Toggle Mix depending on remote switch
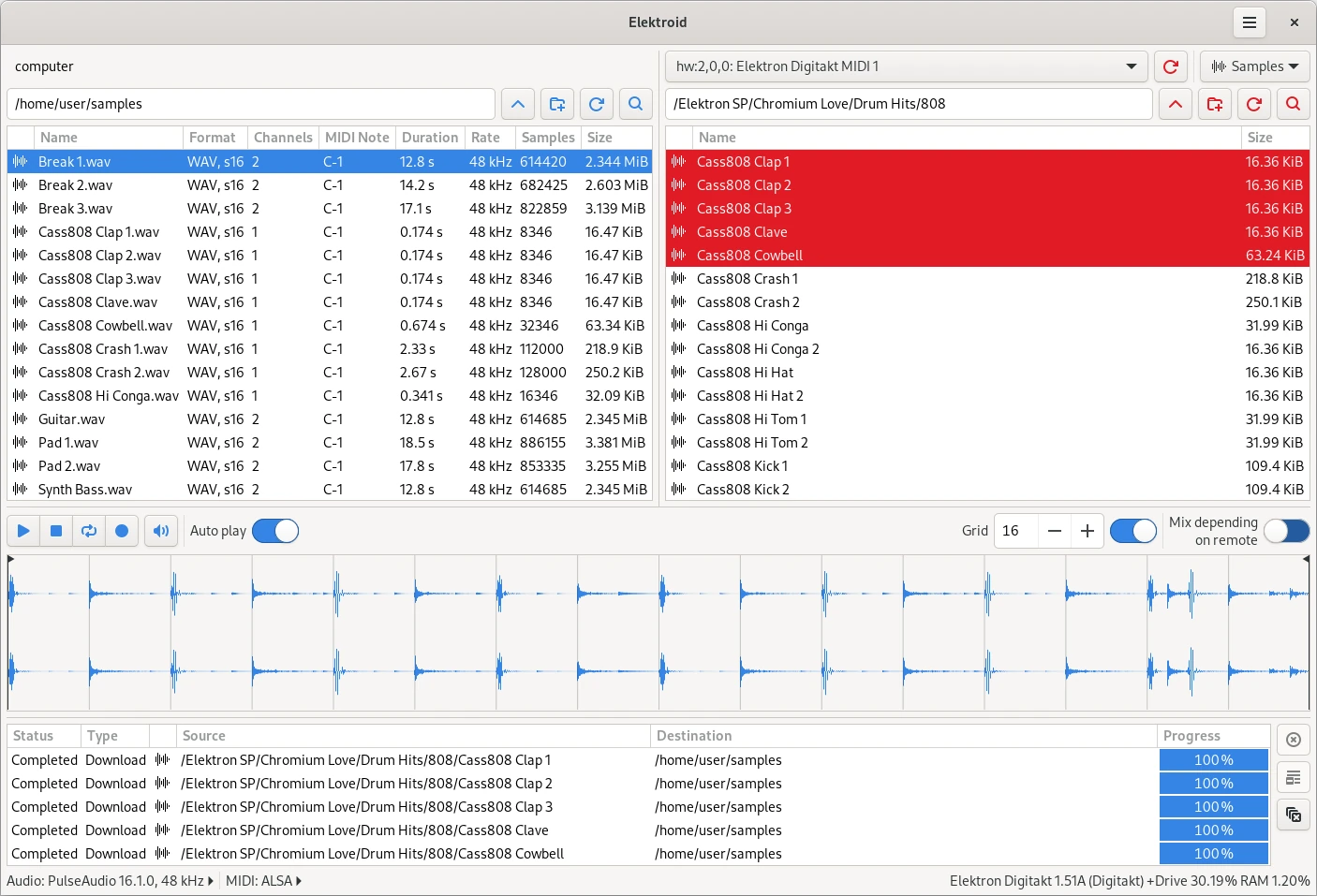1317x896 pixels. [x=1287, y=531]
